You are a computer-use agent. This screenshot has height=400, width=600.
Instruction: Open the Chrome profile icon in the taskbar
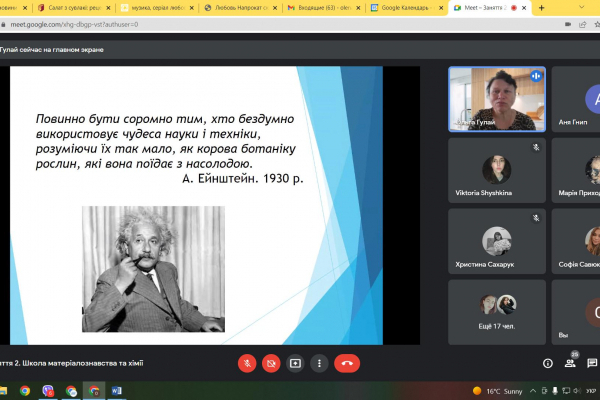pos(71,391)
